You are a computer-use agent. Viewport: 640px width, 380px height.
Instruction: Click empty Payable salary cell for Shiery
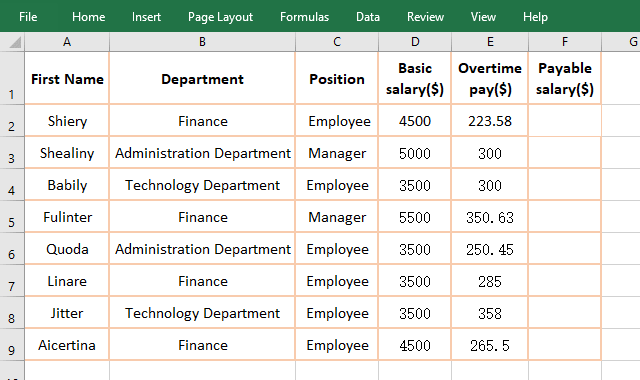click(x=565, y=121)
